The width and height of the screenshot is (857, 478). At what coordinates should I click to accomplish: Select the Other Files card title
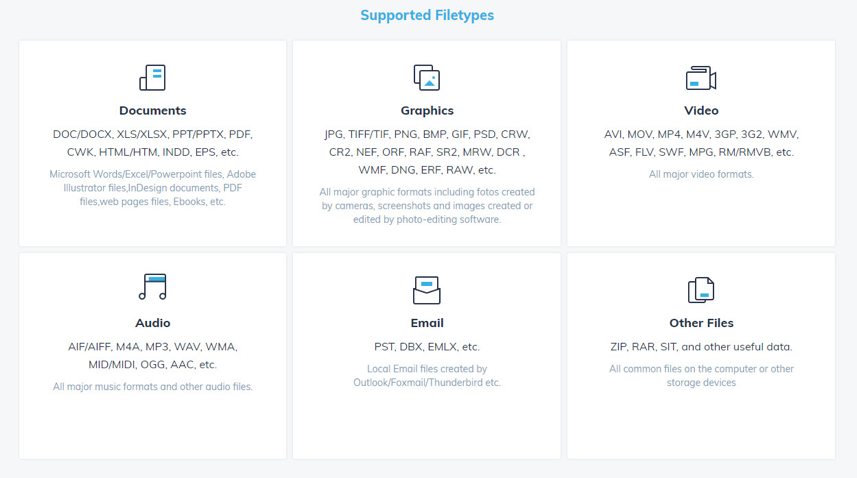click(701, 323)
